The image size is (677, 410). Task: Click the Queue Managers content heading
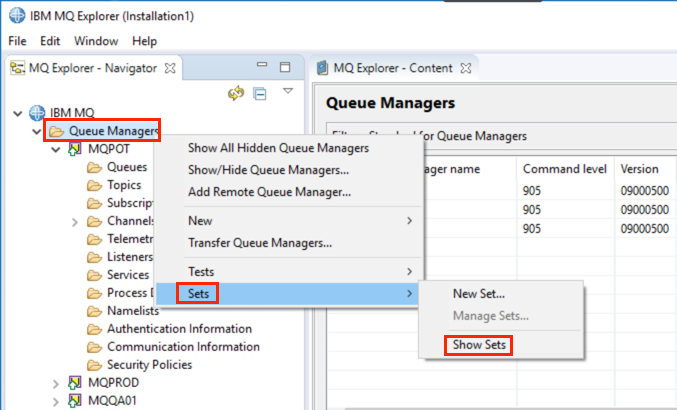click(x=390, y=103)
